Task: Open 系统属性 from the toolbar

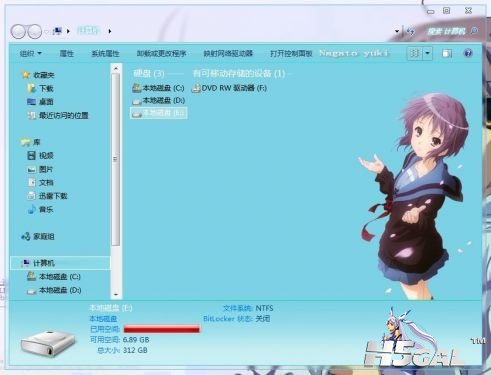Action: tap(105, 53)
